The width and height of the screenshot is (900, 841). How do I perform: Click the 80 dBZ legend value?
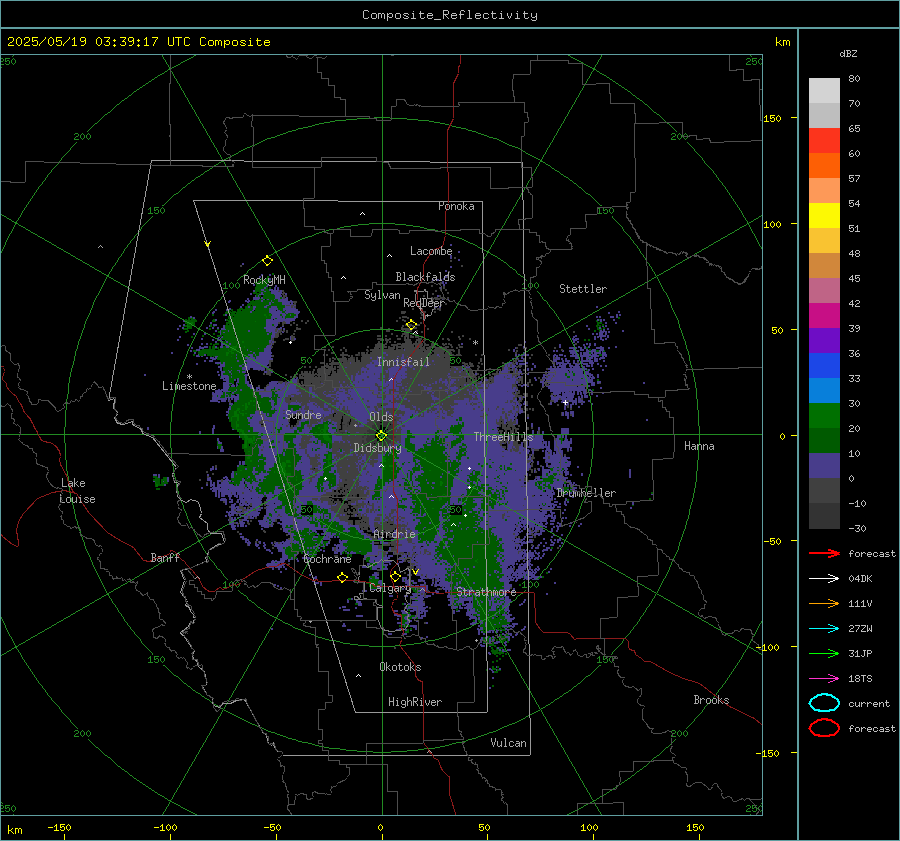pos(854,79)
